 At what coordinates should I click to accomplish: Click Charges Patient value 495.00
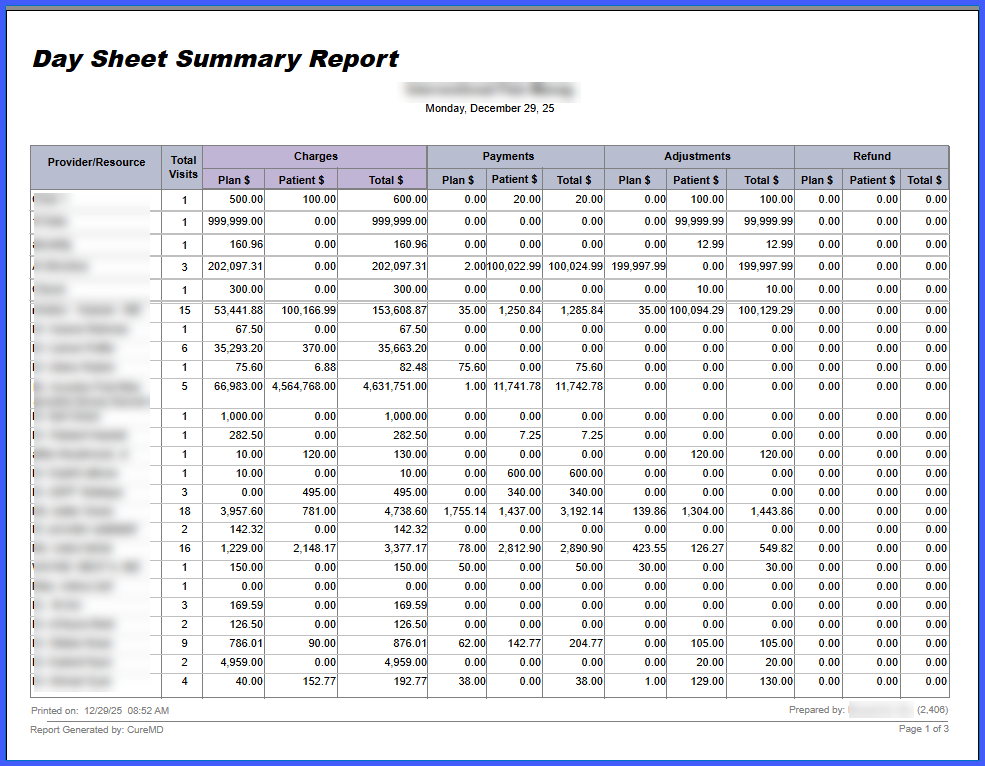pos(320,493)
